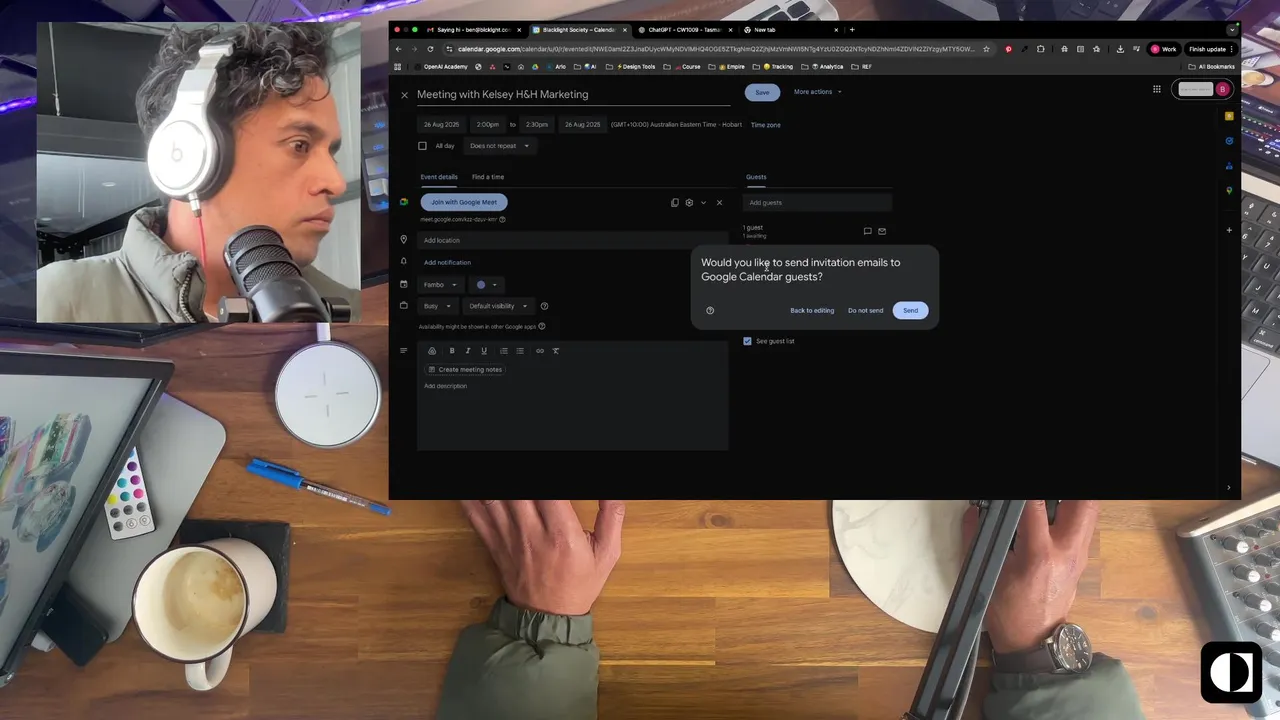Click the event title field
Image resolution: width=1280 pixels, height=720 pixels.
pyautogui.click(x=573, y=94)
